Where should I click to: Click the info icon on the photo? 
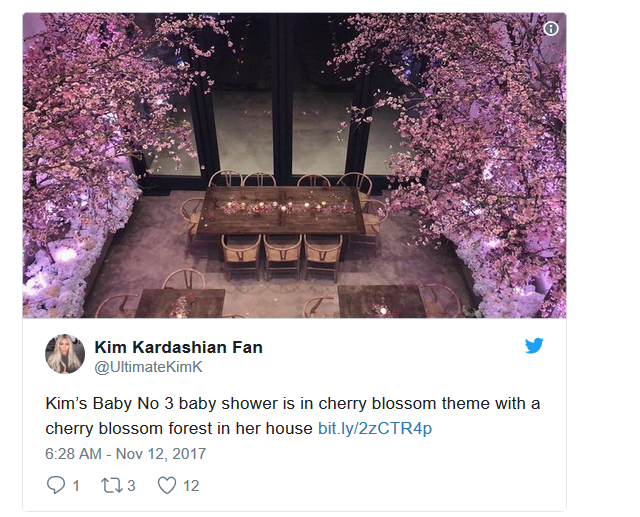[551, 29]
